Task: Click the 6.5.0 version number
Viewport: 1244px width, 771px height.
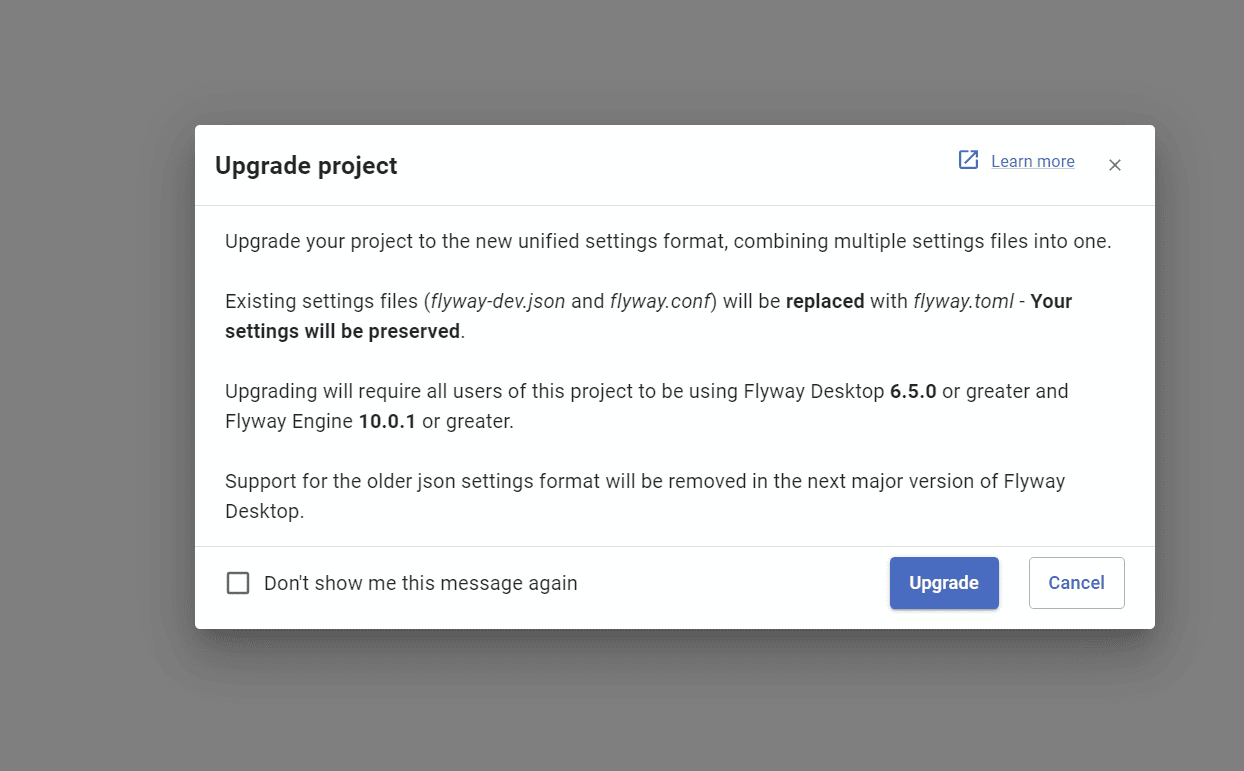Action: coord(912,391)
